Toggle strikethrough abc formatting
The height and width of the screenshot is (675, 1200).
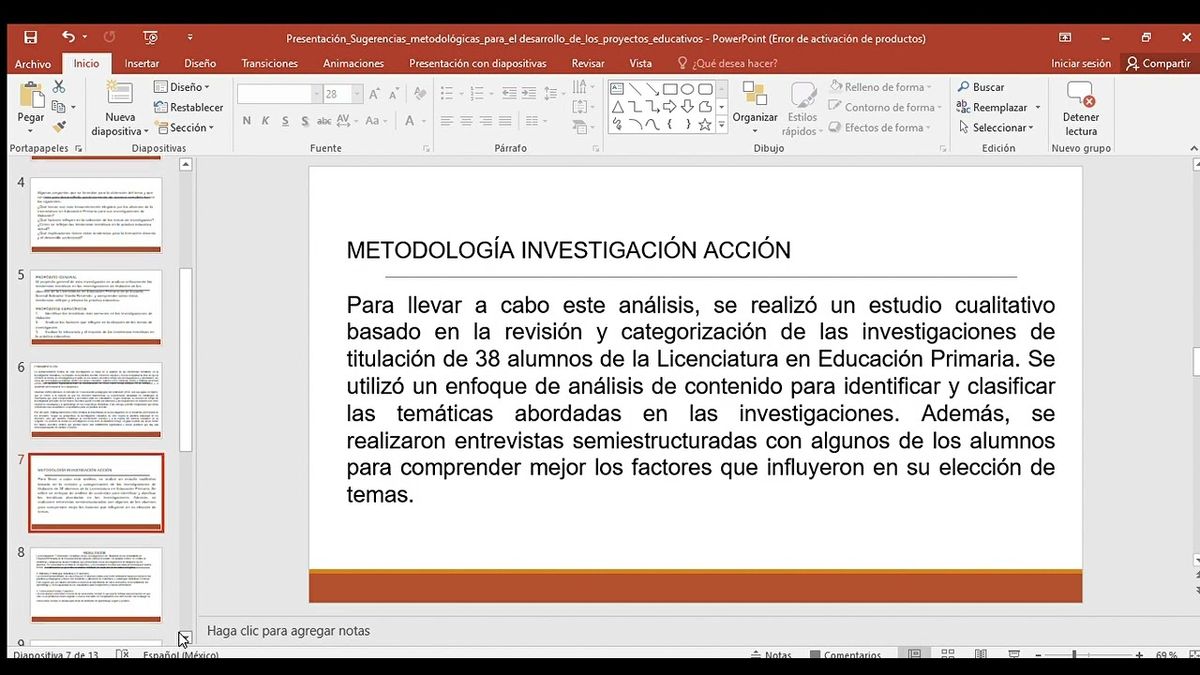coord(324,121)
